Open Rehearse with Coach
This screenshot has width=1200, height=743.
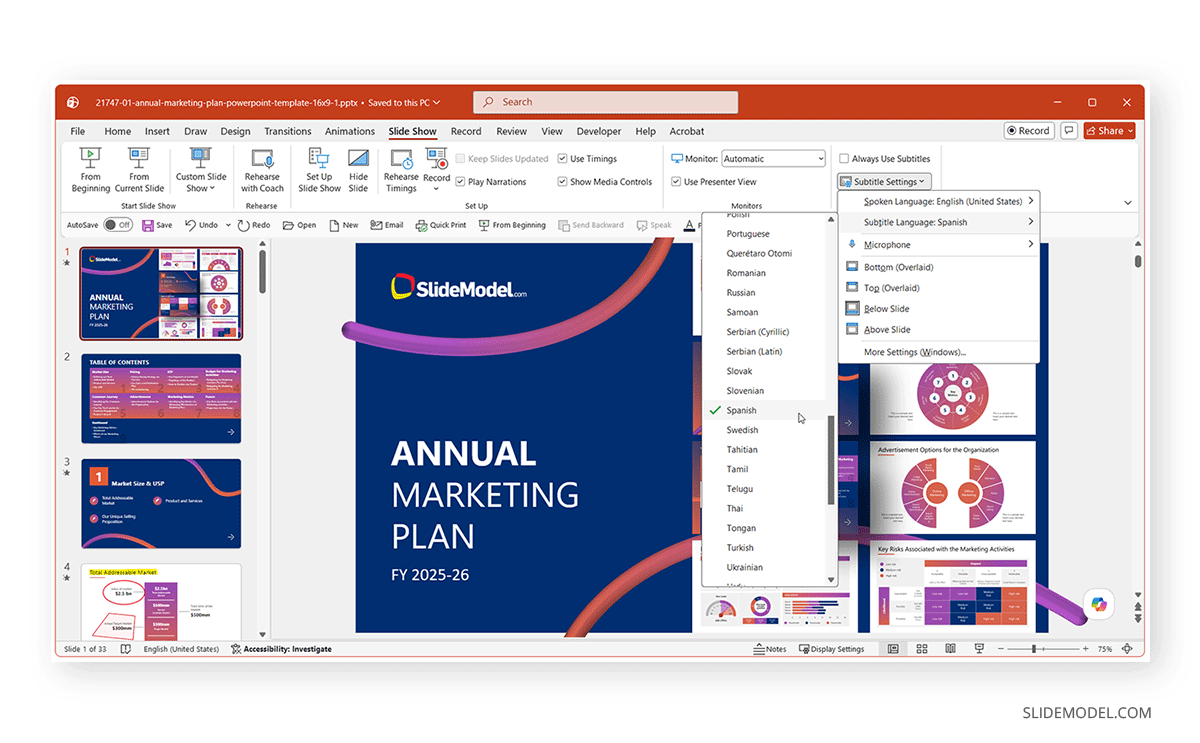tap(263, 169)
